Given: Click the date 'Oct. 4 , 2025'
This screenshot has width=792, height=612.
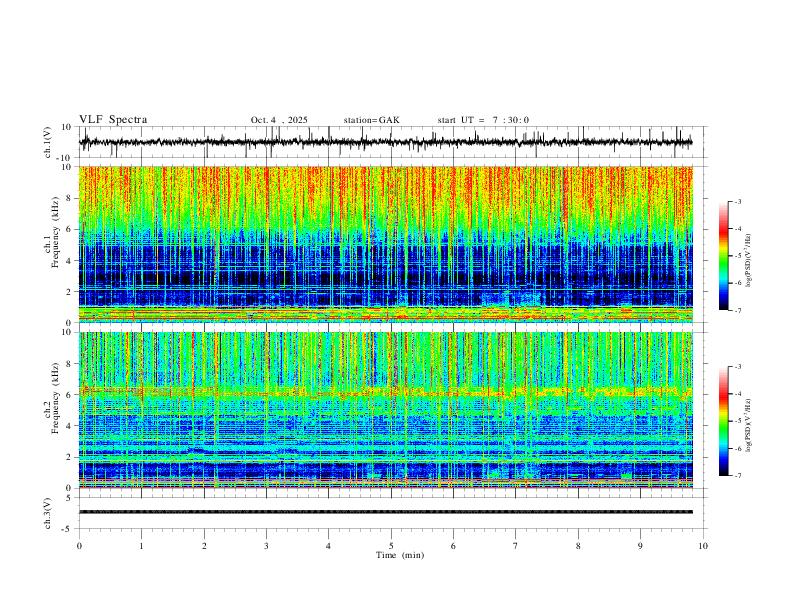Looking at the screenshot, I should coord(279,120).
